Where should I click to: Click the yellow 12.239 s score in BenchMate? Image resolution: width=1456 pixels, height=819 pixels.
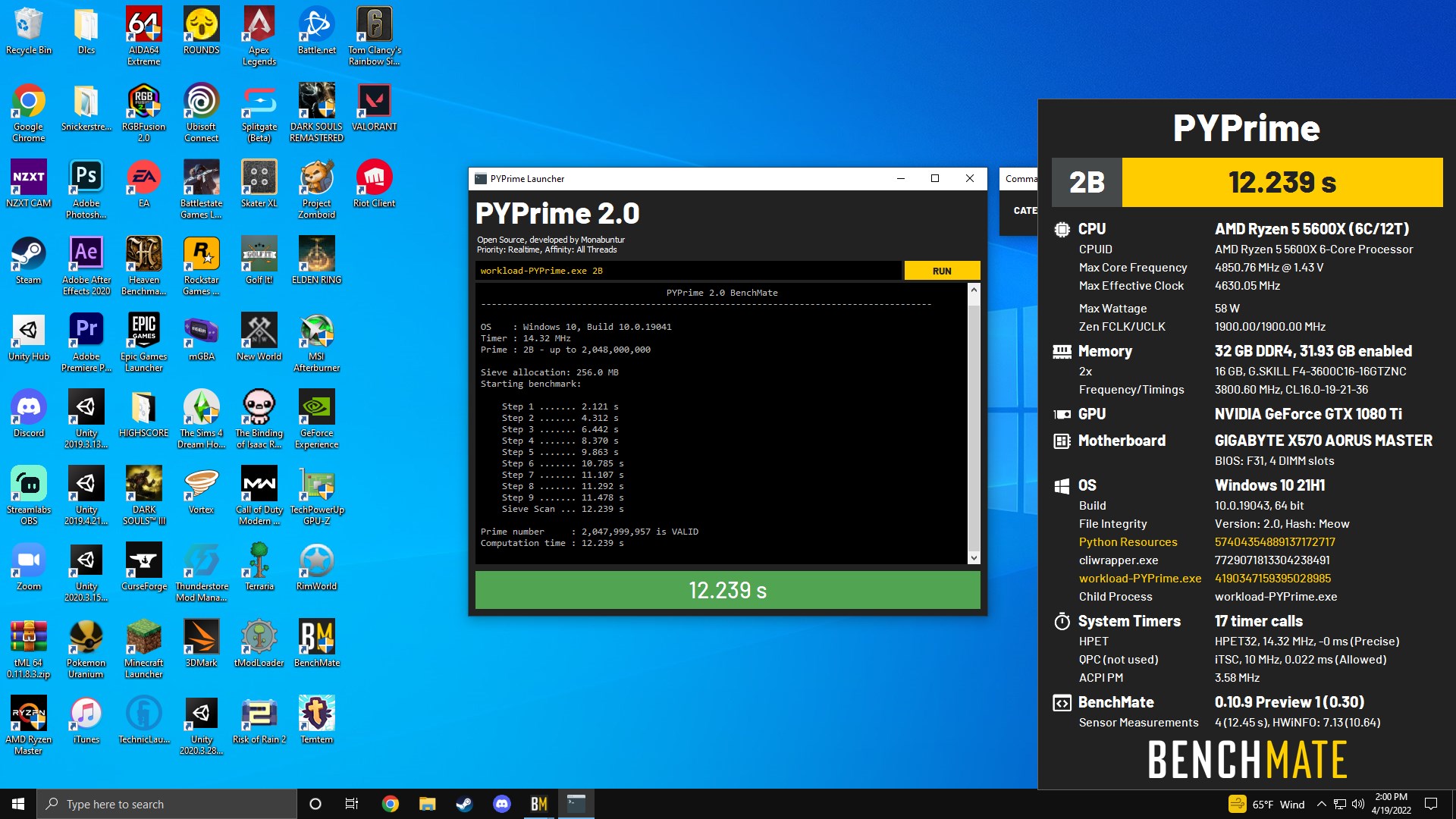[x=1282, y=182]
